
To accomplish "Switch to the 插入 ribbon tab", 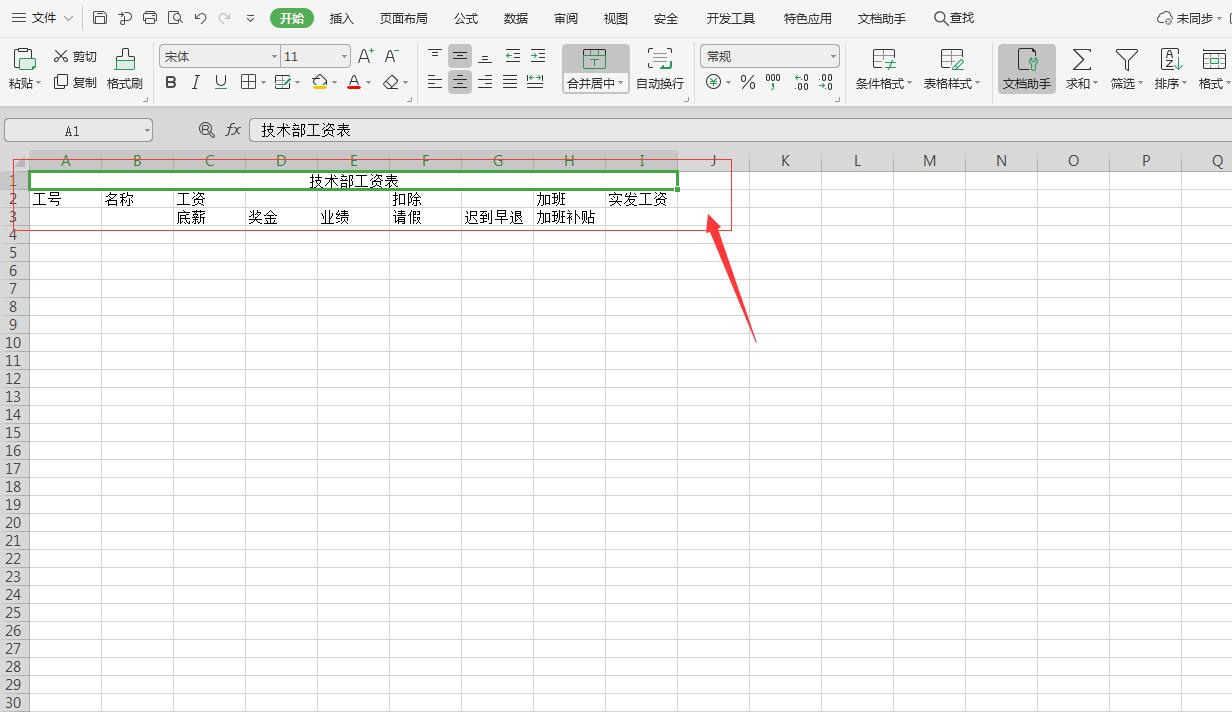I will [x=341, y=17].
